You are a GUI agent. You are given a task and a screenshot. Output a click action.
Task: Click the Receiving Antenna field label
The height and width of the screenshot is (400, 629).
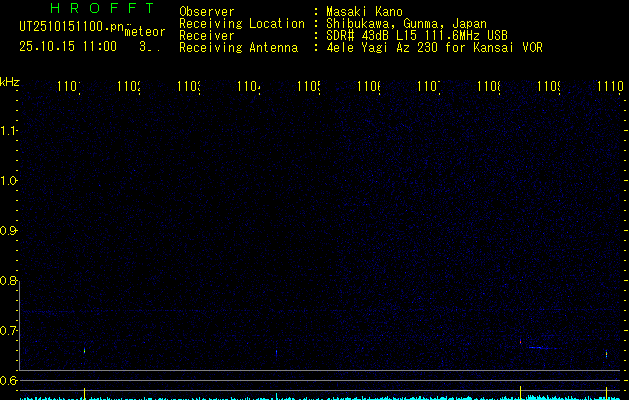238,47
